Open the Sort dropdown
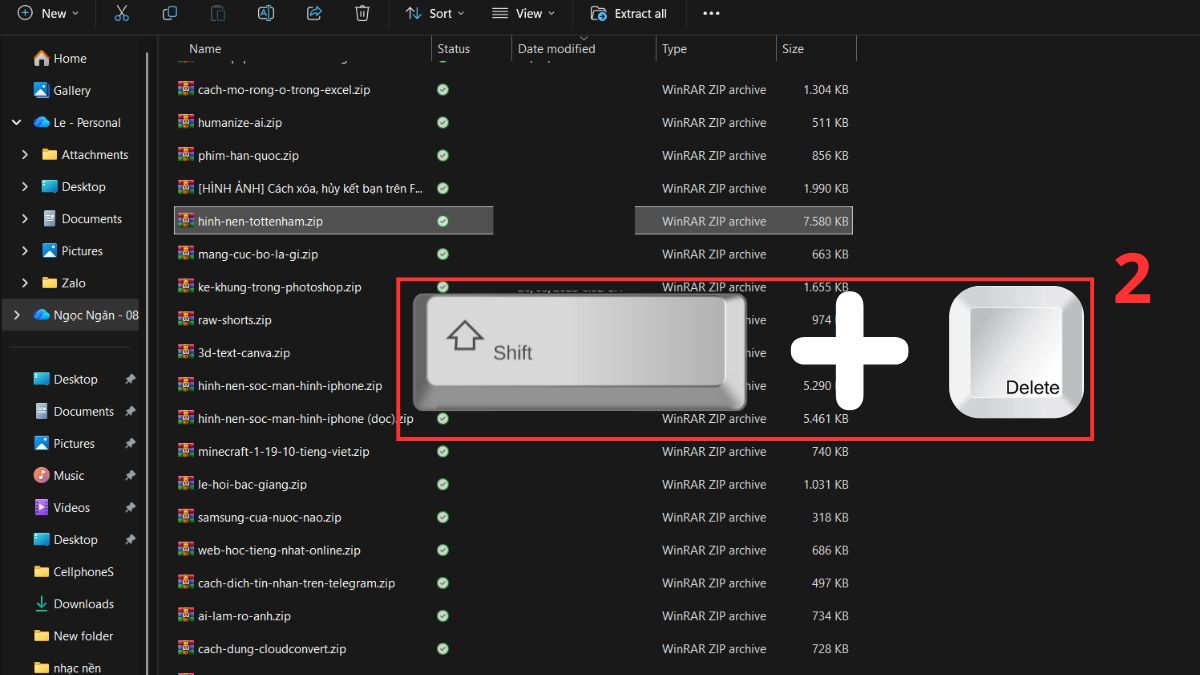The width and height of the screenshot is (1200, 675). [435, 13]
